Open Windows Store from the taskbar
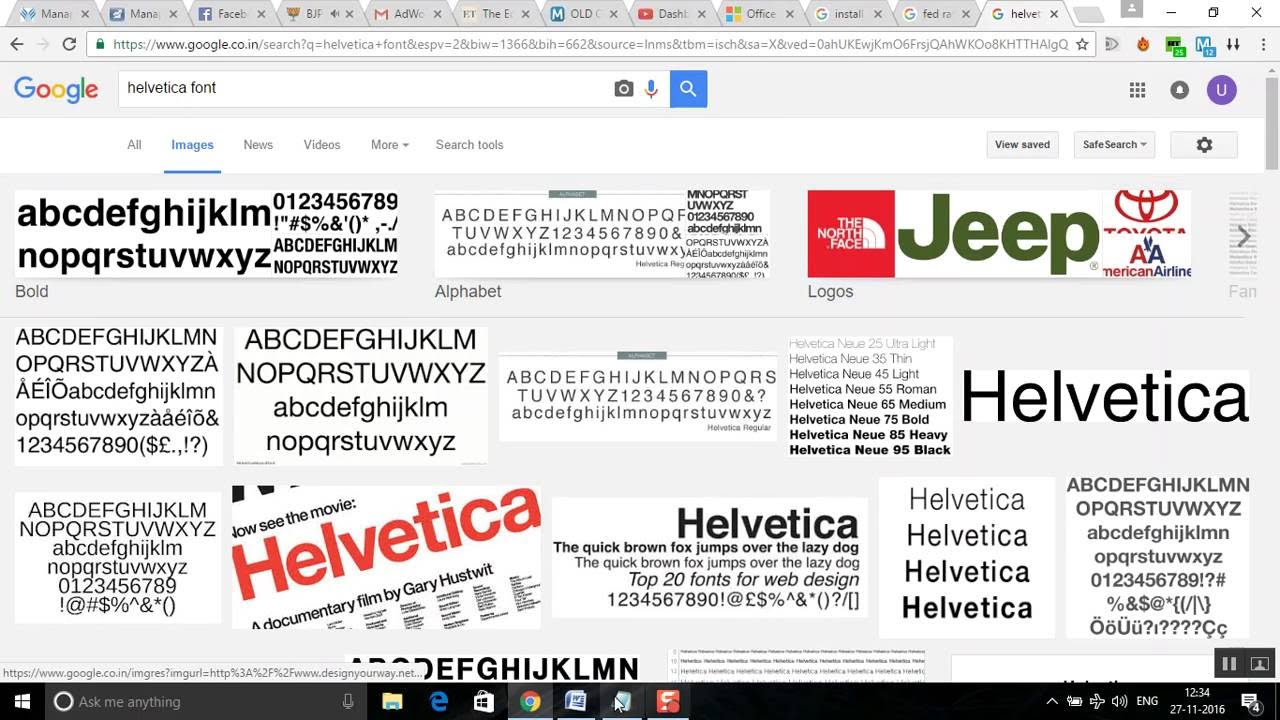Screen dimensions: 1280x720 point(484,701)
